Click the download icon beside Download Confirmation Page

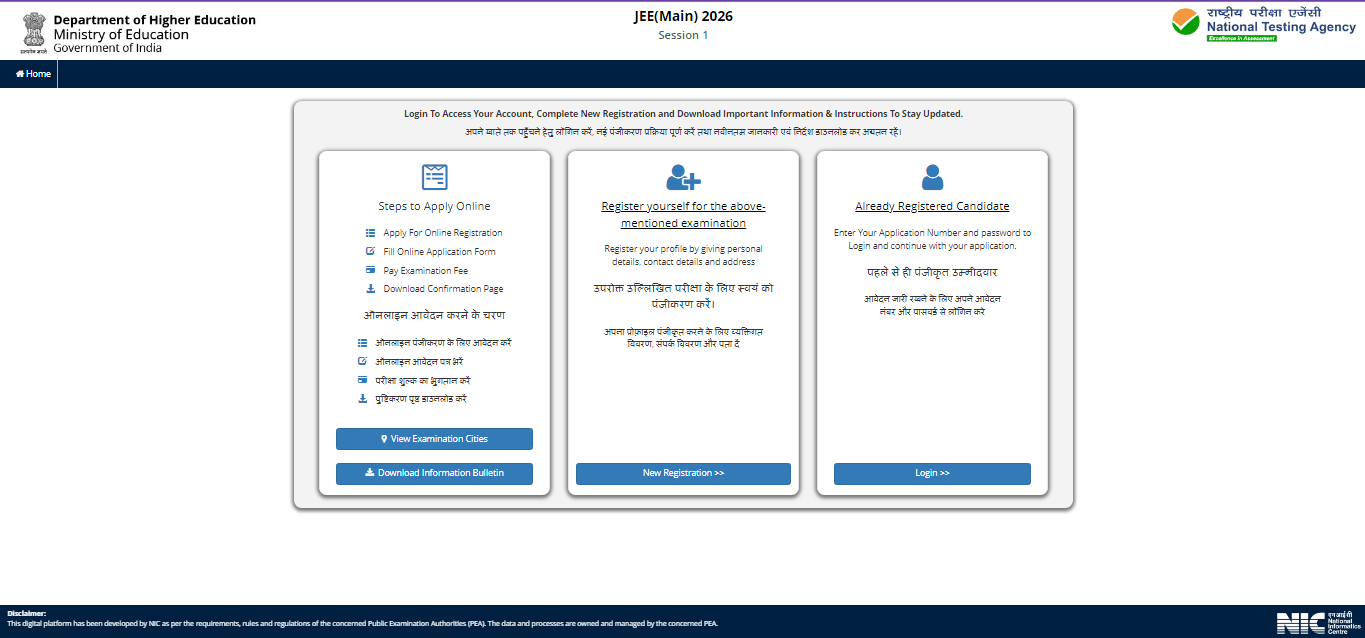click(x=370, y=289)
